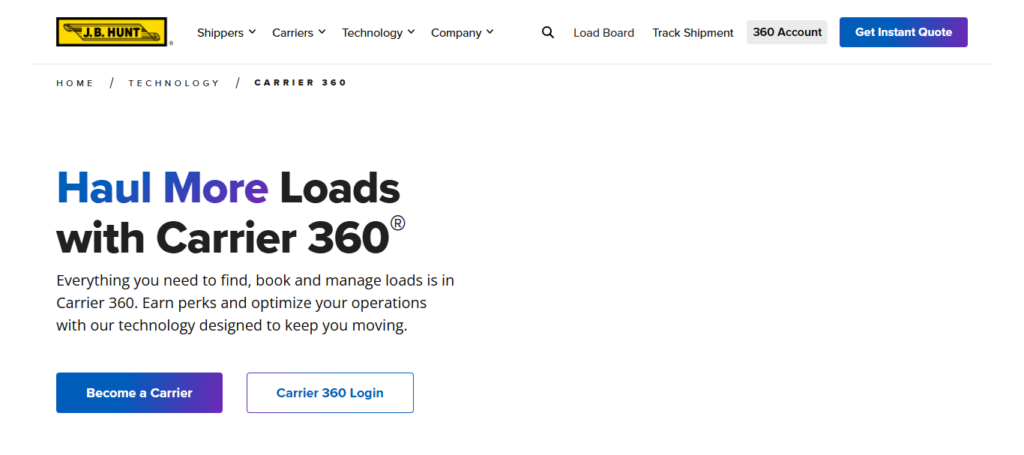Open the Track Shipment link
This screenshot has height=455, width=1024.
(693, 33)
